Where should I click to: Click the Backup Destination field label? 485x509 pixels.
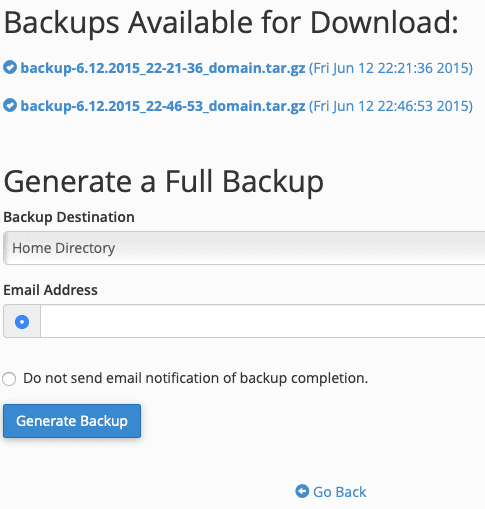(69, 217)
